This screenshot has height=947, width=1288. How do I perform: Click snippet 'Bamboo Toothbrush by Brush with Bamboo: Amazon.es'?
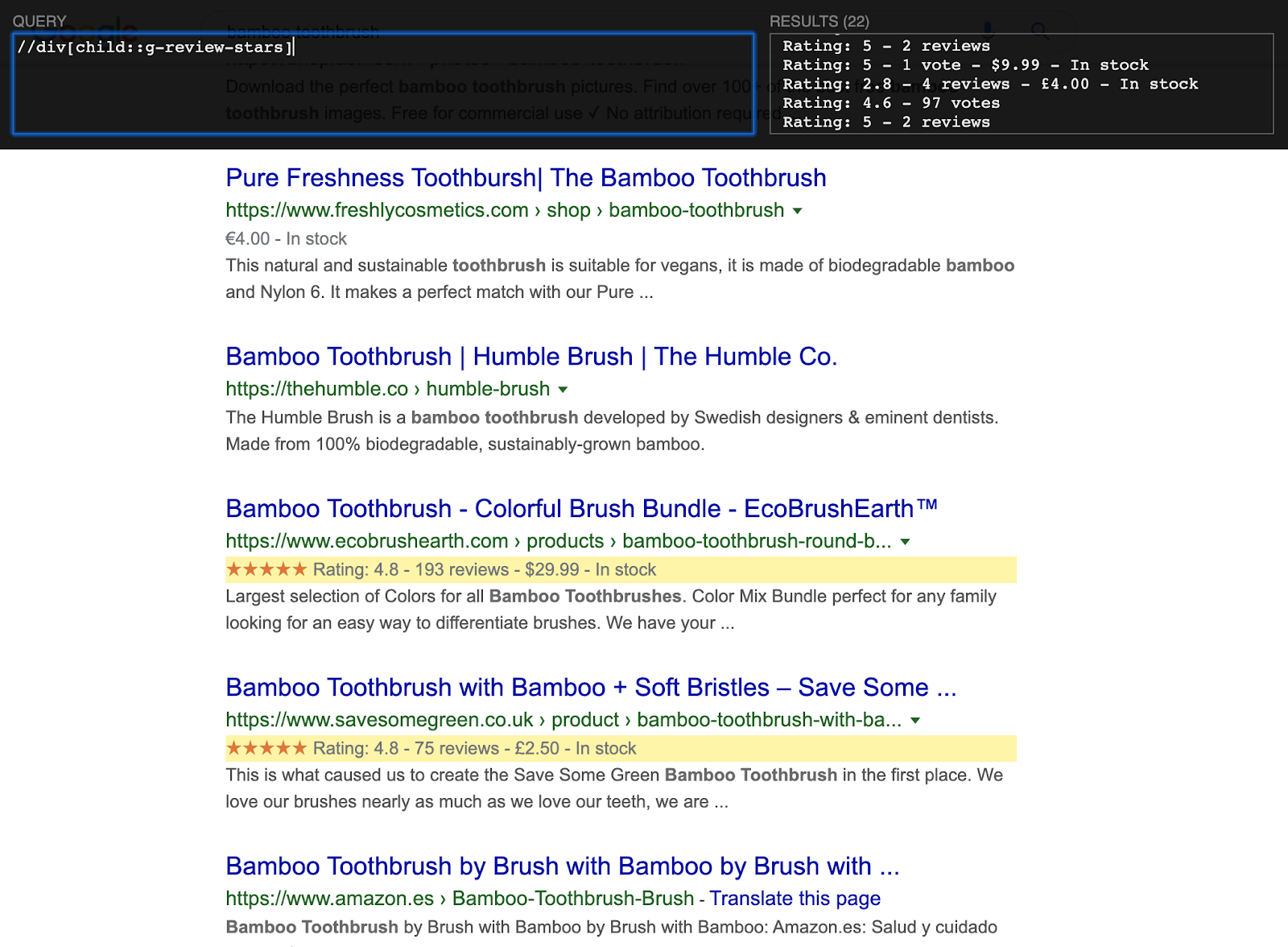[x=612, y=927]
